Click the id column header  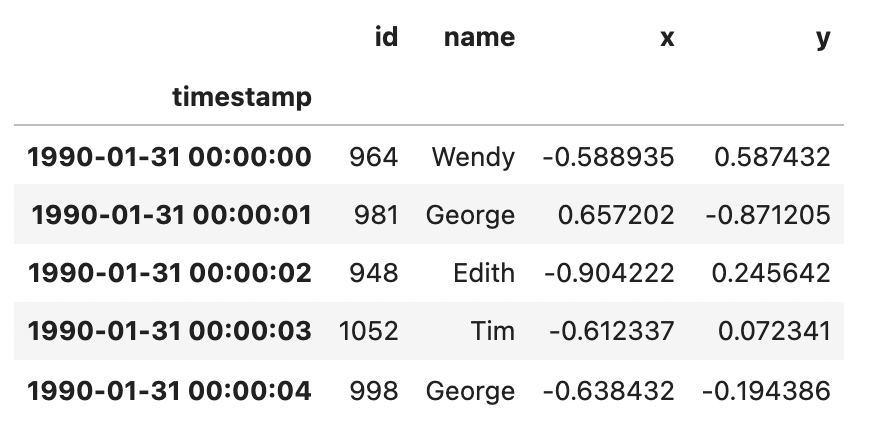pos(385,37)
